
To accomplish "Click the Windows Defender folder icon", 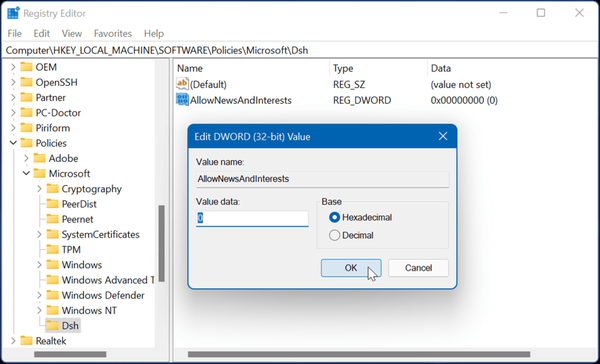I will 52,295.
